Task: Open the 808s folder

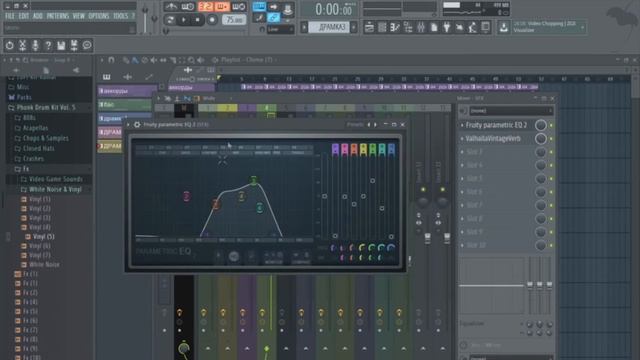Action: point(29,118)
